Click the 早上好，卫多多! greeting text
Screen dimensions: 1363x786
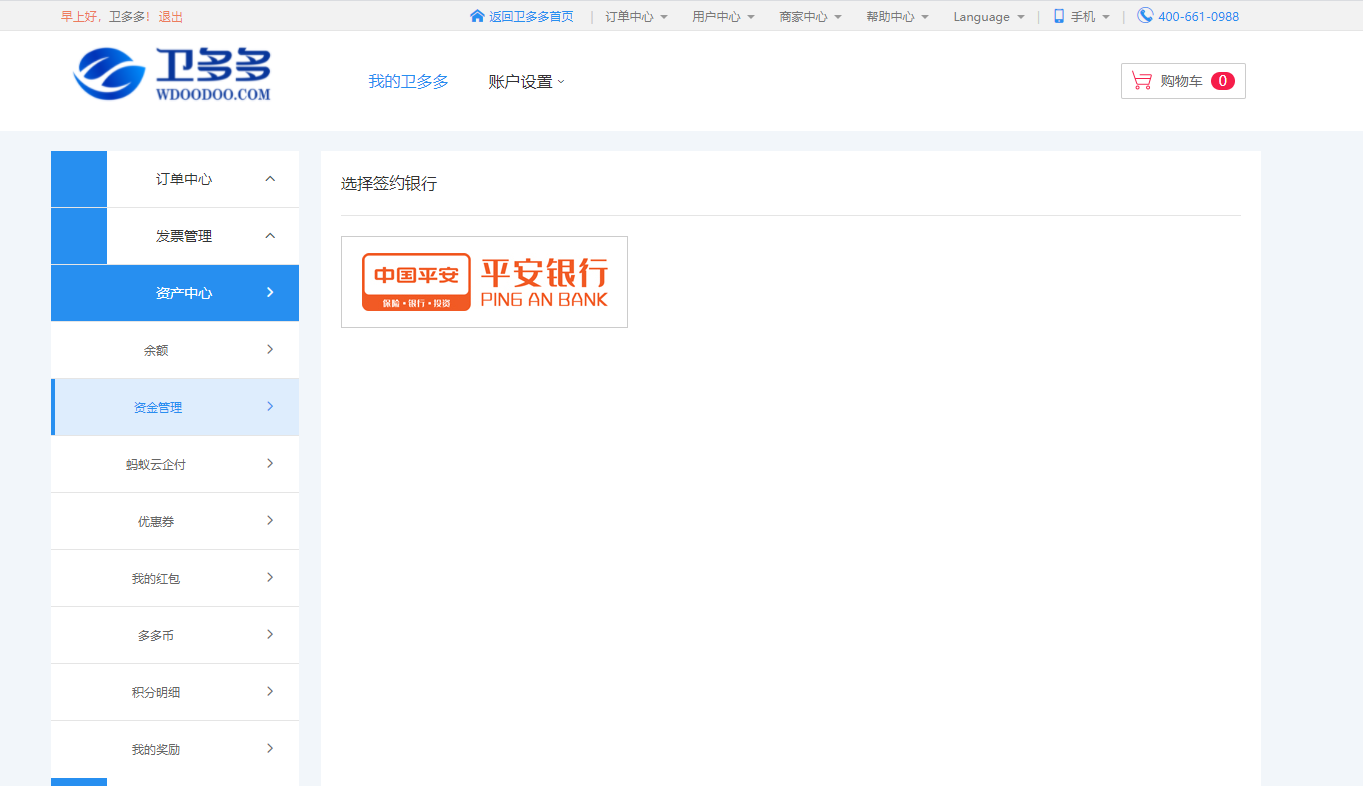105,17
